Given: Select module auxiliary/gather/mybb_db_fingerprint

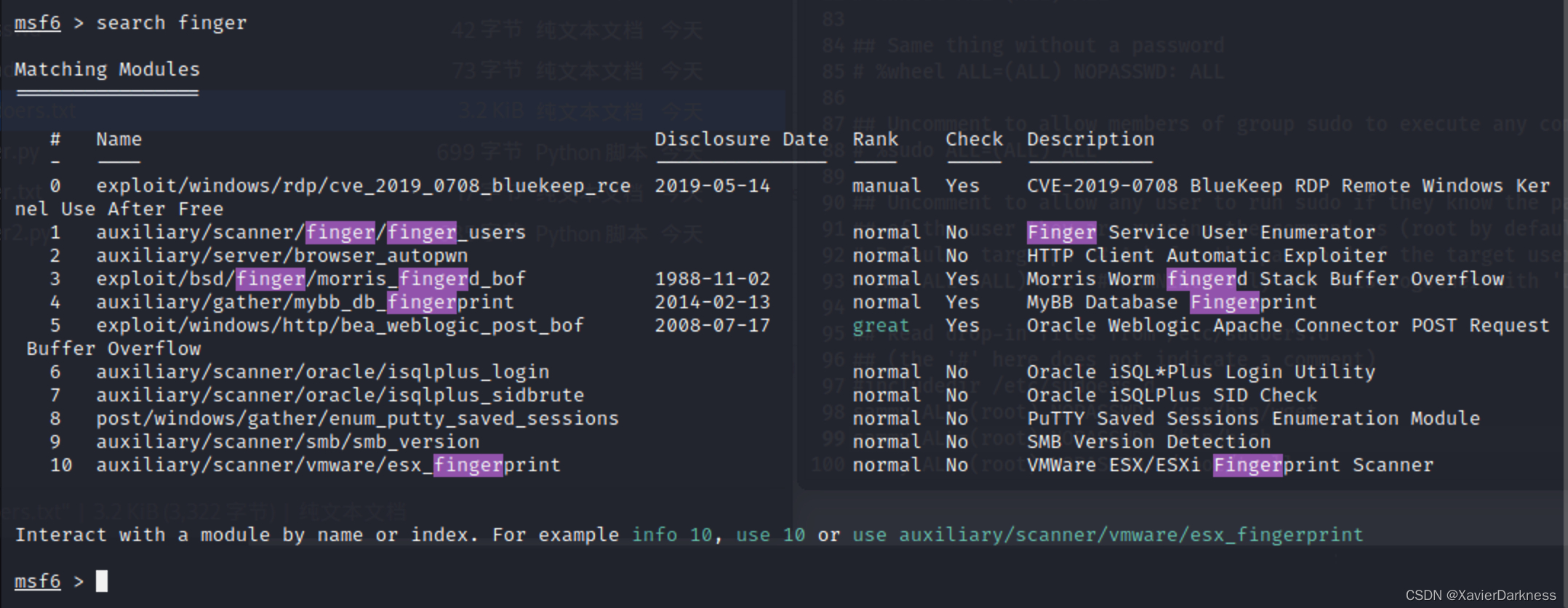Looking at the screenshot, I should click(x=305, y=303).
